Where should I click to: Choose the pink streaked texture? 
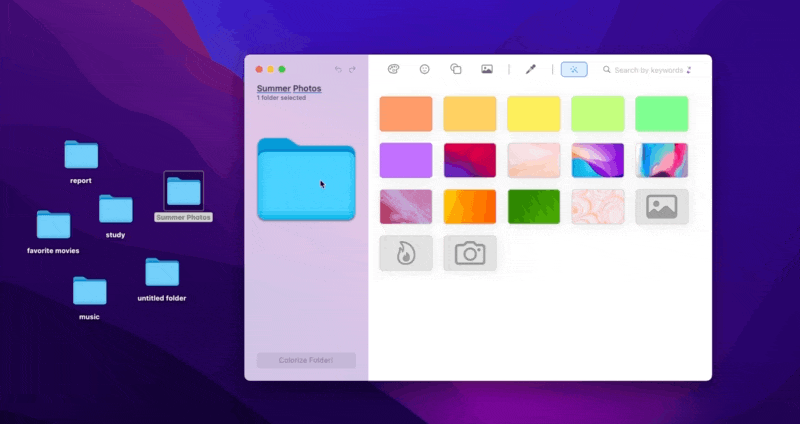406,207
